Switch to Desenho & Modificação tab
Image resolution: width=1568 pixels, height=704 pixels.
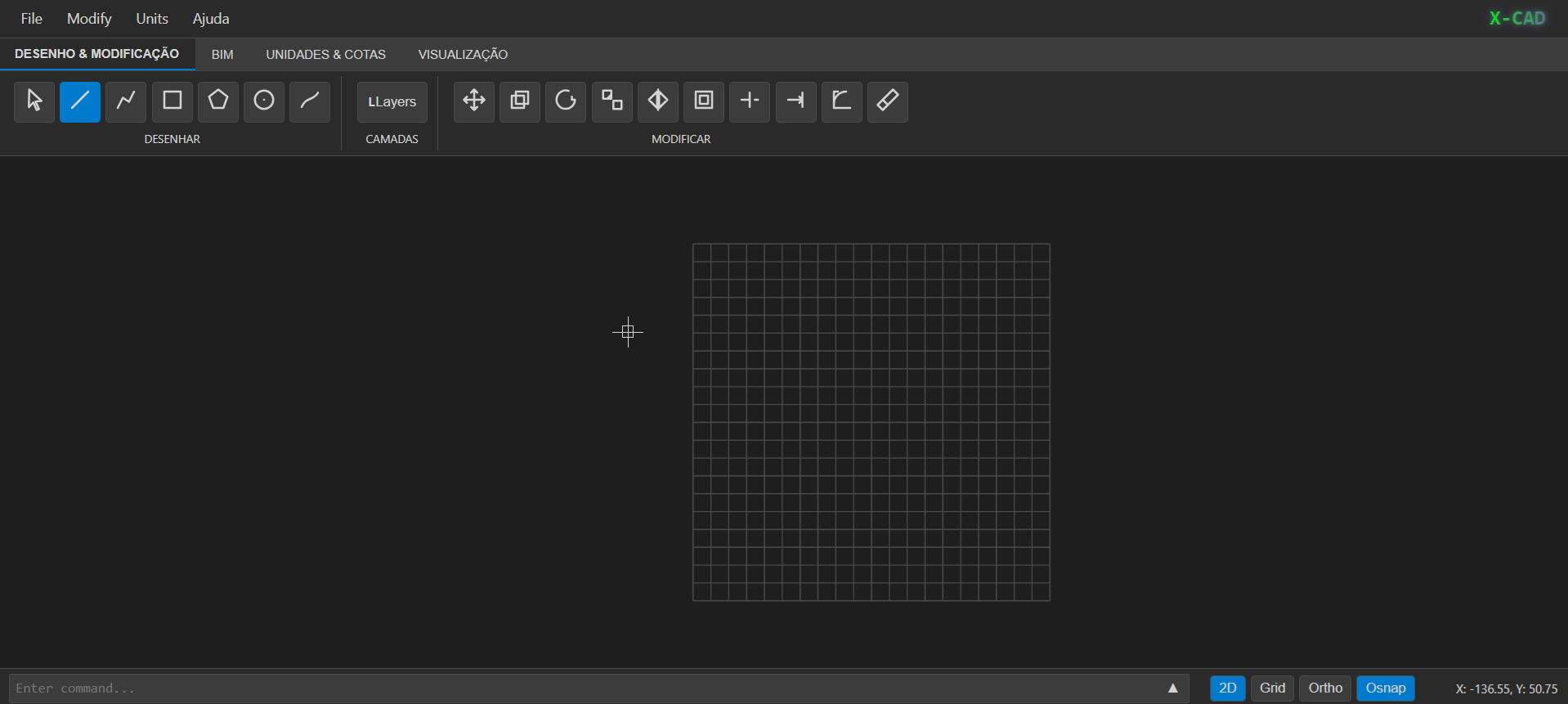coord(97,54)
